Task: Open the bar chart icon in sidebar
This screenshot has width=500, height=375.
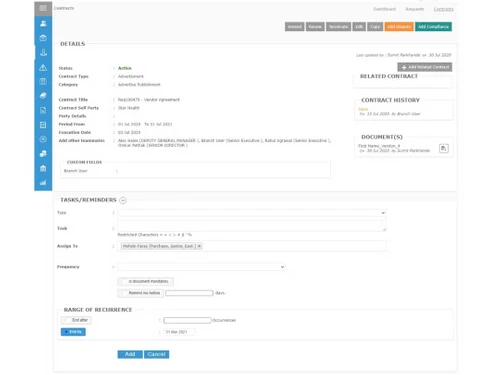Action: pos(43,183)
